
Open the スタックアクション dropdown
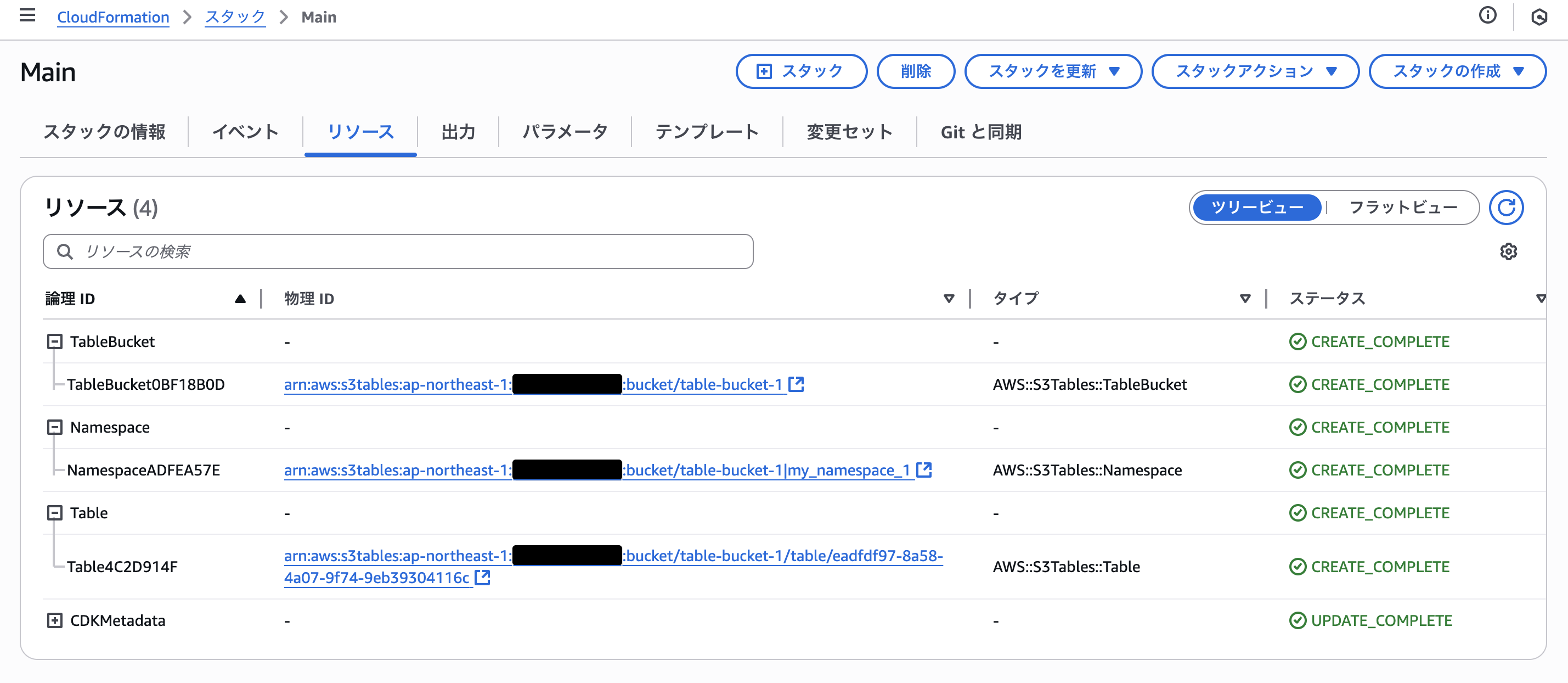coord(1255,71)
